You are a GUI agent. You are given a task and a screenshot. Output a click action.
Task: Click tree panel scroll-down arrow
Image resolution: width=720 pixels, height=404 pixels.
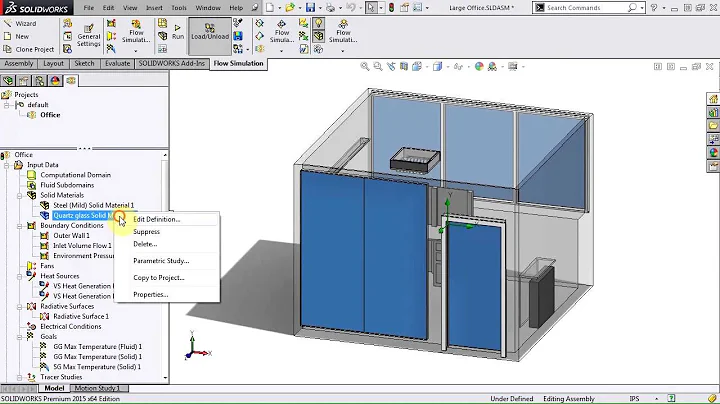pyautogui.click(x=165, y=377)
